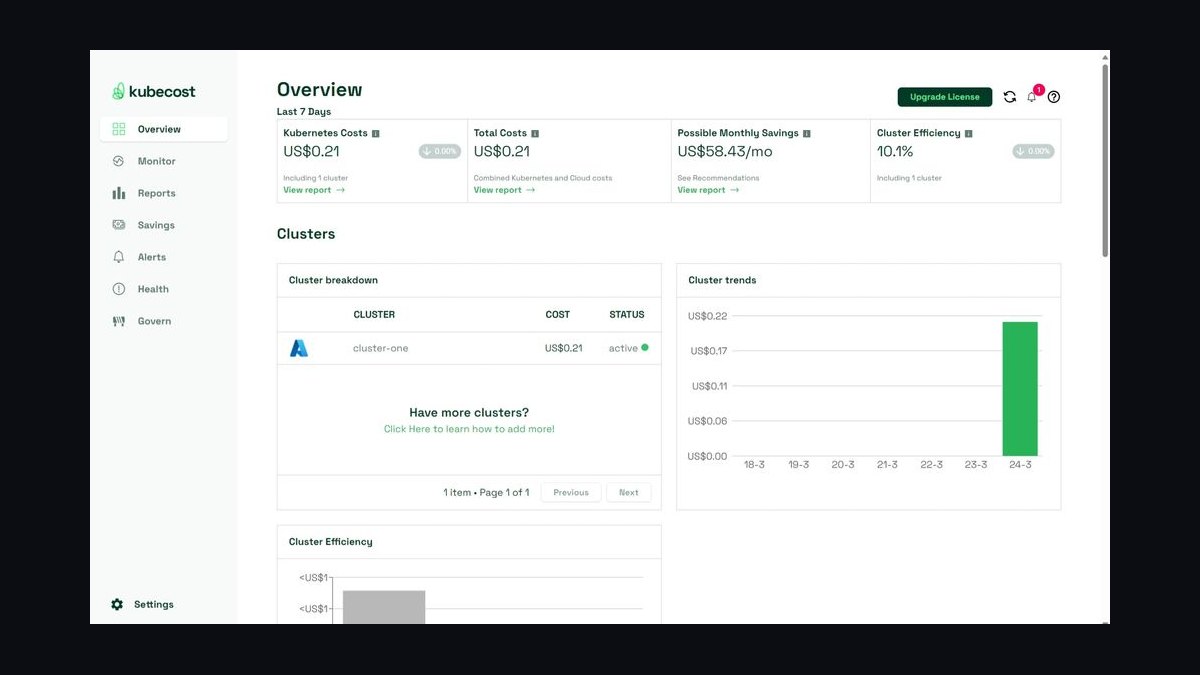Click the Govern icon in sidebar
Viewport: 1200px width, 675px height.
[x=118, y=321]
